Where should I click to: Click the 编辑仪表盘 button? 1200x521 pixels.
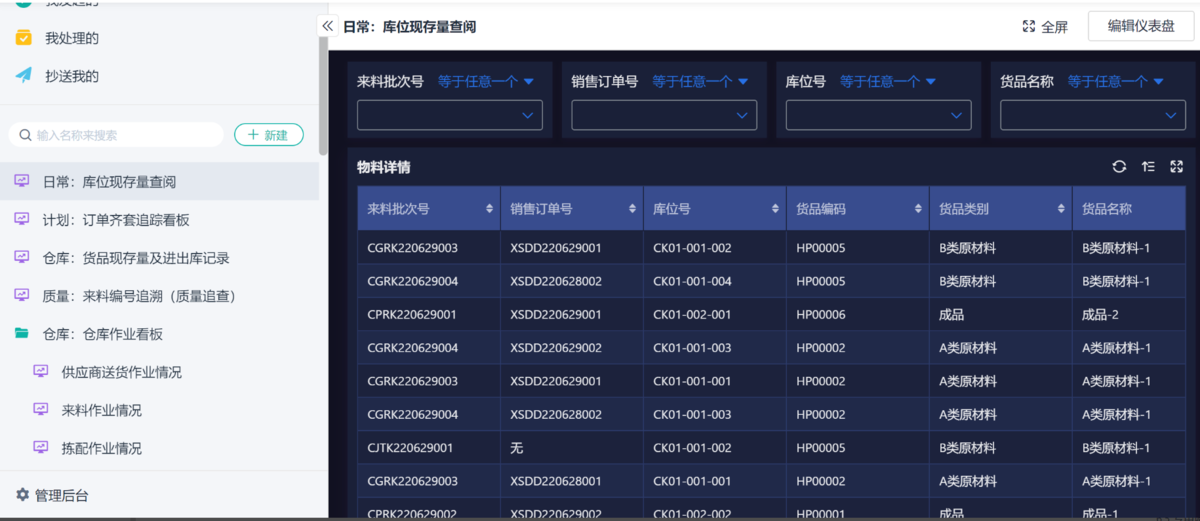coord(1141,27)
